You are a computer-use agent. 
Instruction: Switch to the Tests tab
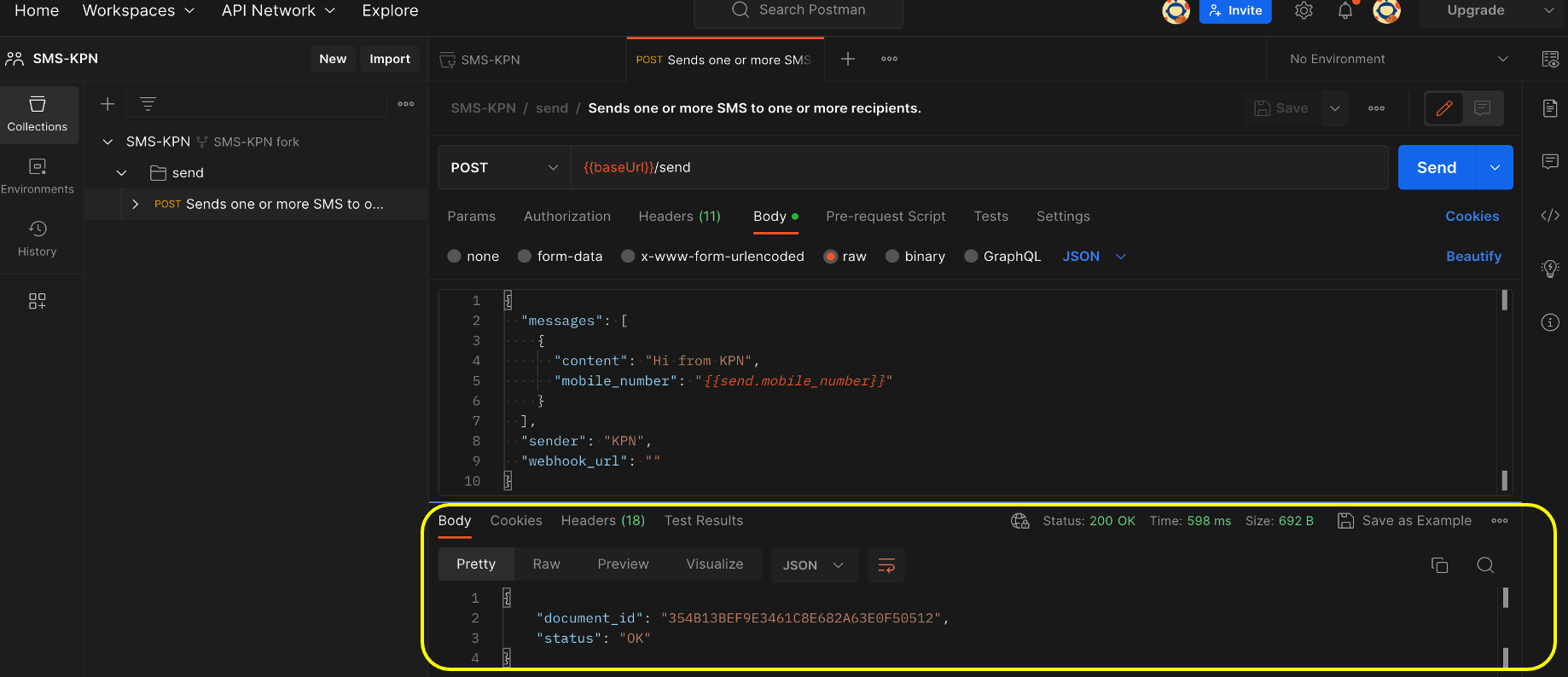[991, 217]
